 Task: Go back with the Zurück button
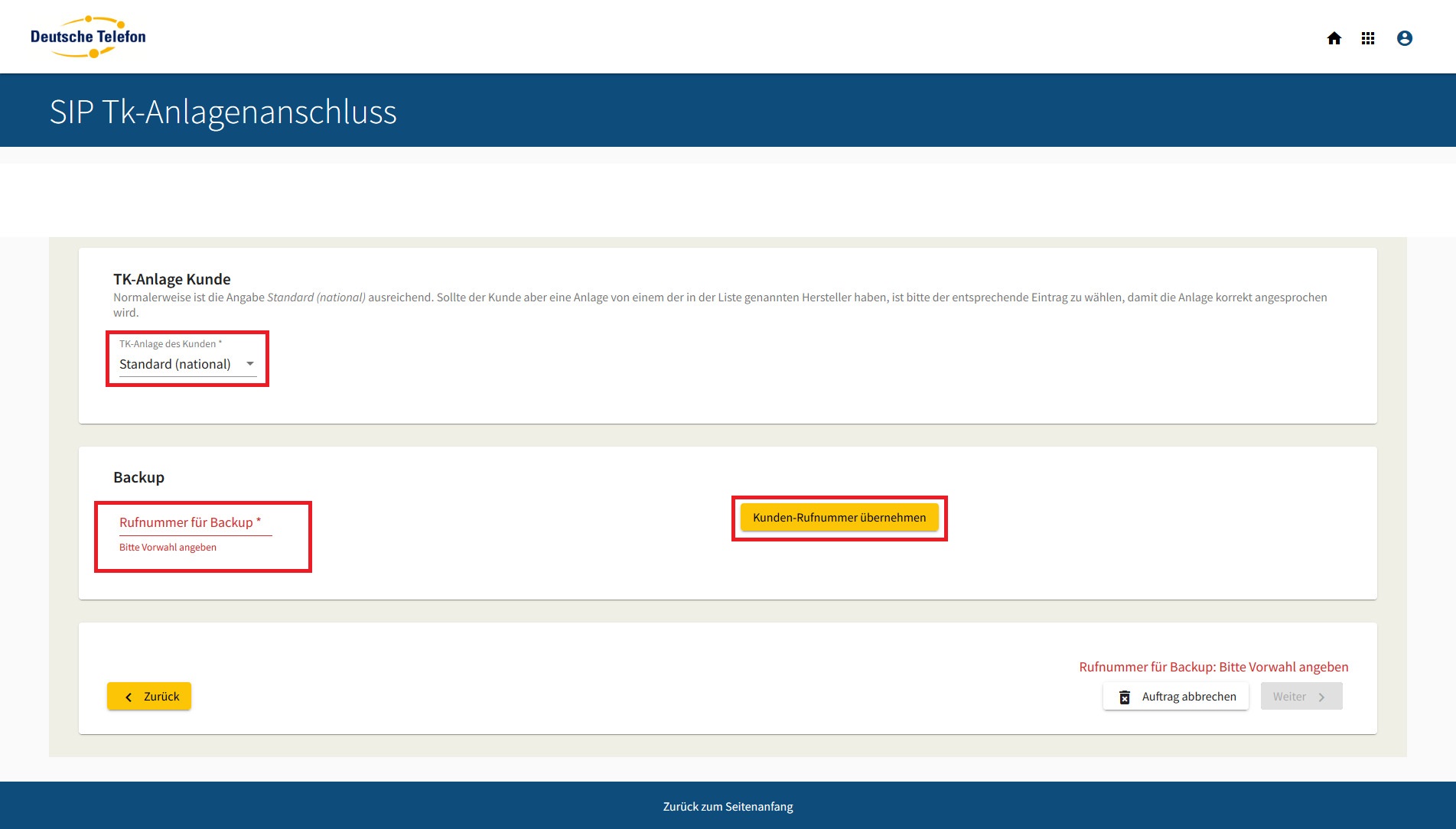tap(149, 697)
